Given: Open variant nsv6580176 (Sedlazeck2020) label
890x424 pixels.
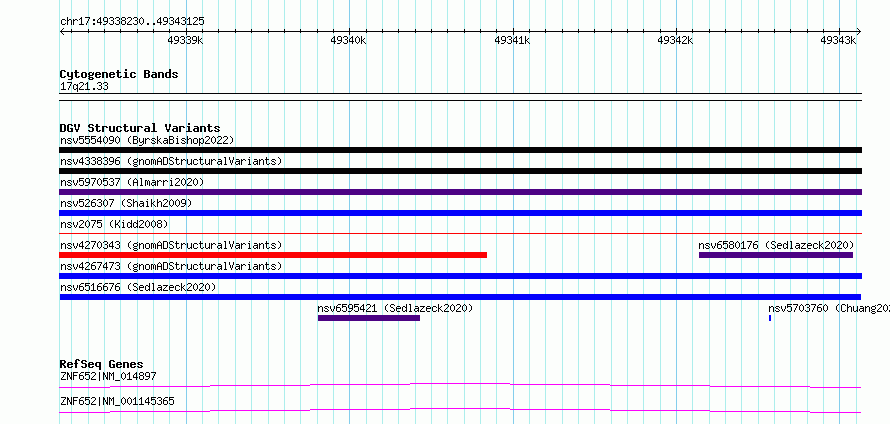Looking at the screenshot, I should coord(776,245).
